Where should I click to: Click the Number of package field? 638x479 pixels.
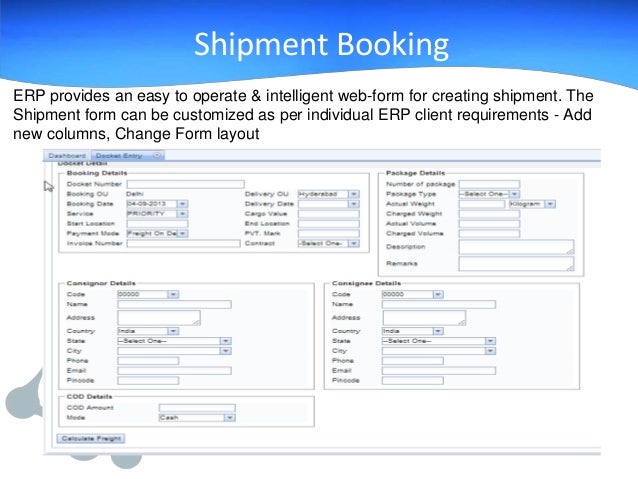click(x=489, y=184)
